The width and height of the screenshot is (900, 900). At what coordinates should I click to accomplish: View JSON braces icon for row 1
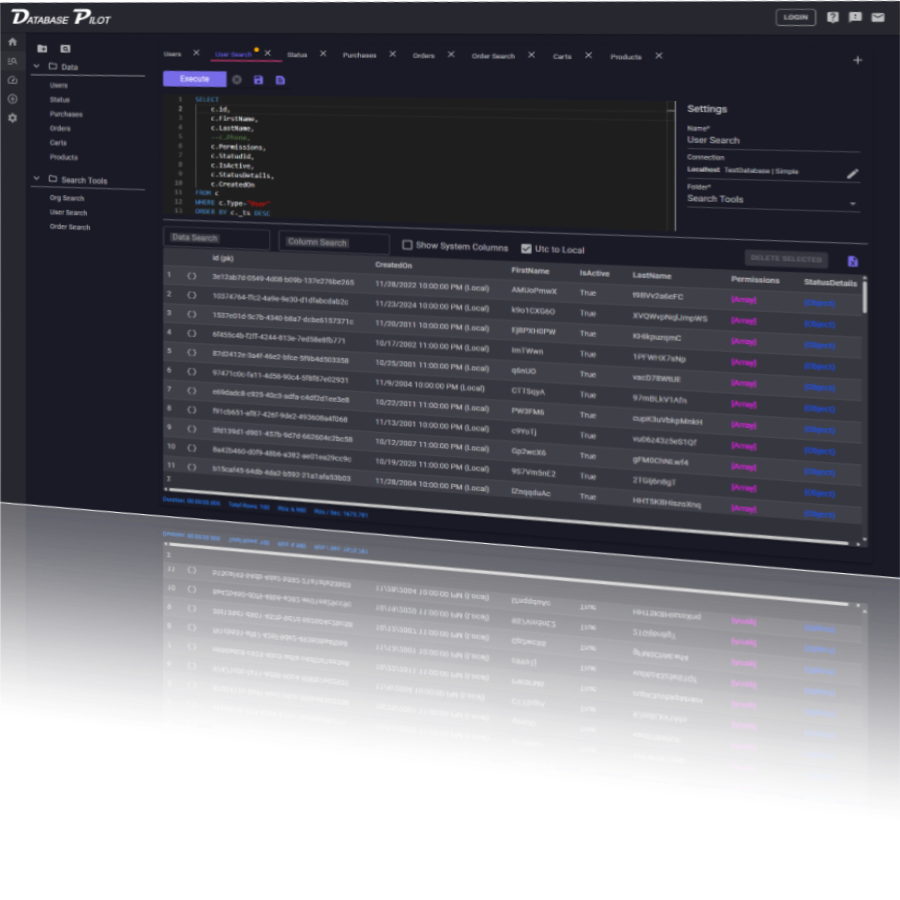point(192,276)
